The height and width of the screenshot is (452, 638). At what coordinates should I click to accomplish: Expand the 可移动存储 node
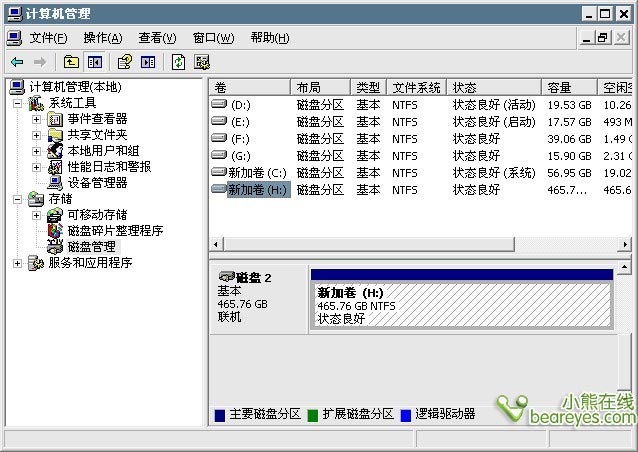tap(36, 215)
